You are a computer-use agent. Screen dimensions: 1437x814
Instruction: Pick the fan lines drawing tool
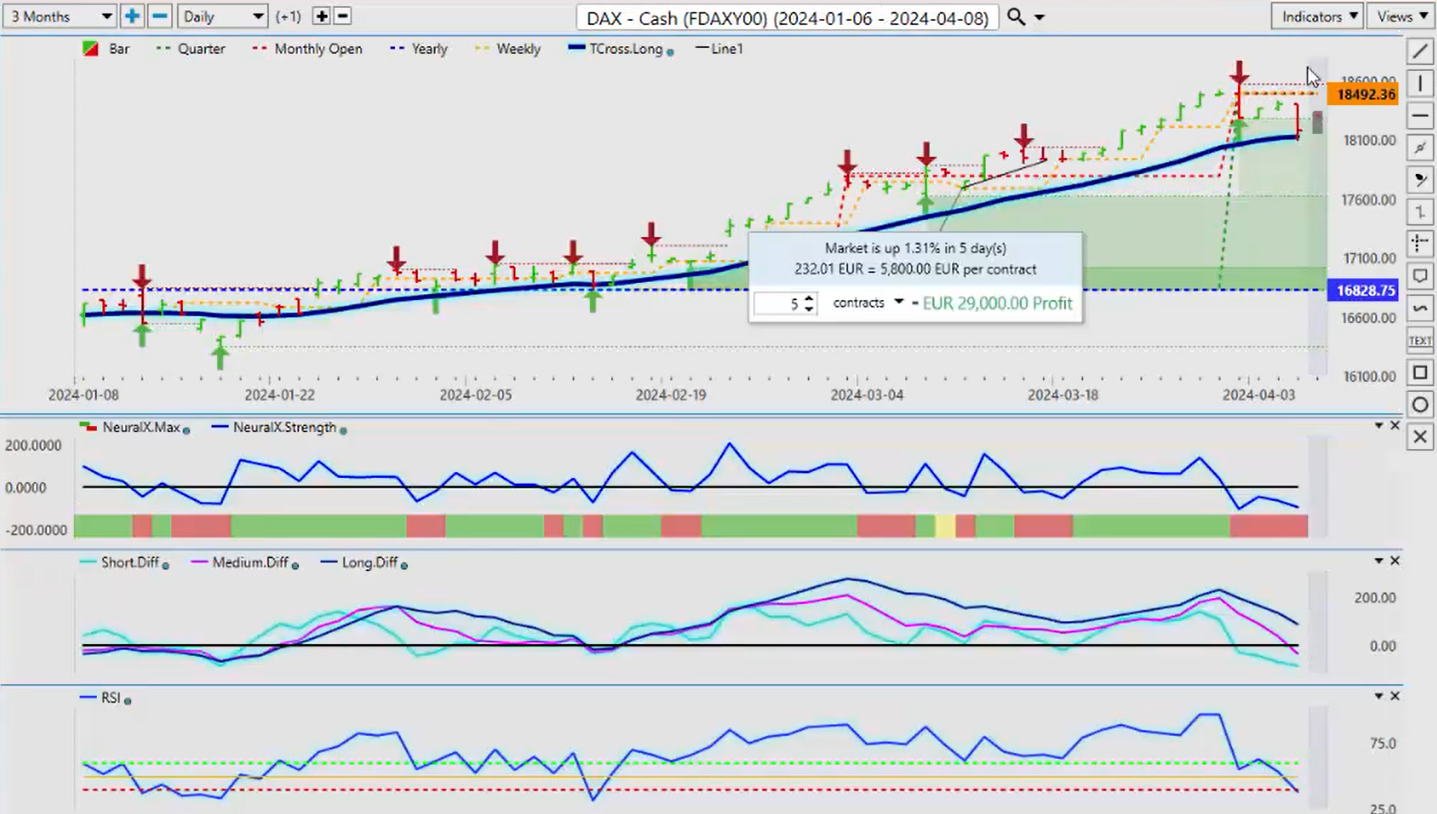pyautogui.click(x=1420, y=180)
